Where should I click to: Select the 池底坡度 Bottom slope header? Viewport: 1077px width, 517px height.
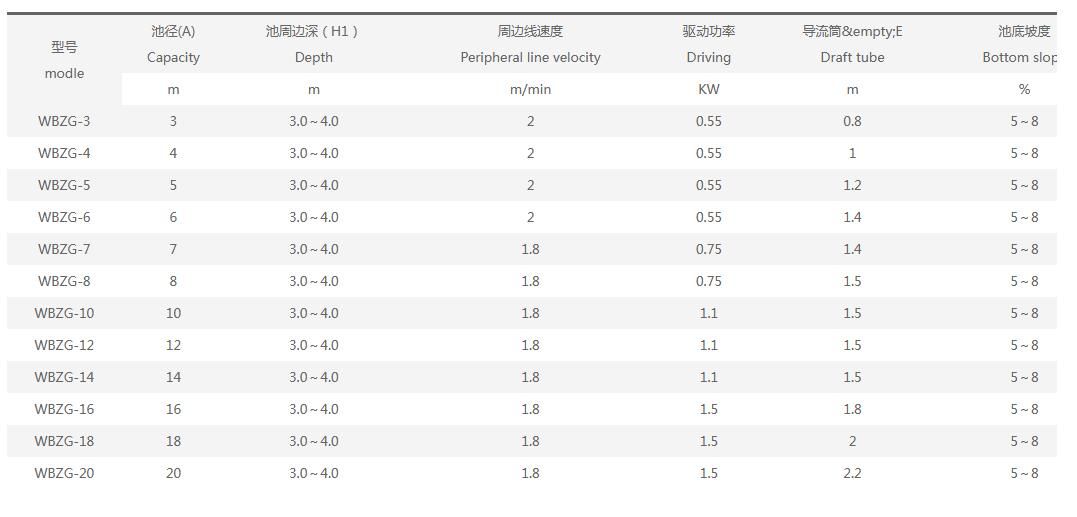pyautogui.click(x=1022, y=44)
